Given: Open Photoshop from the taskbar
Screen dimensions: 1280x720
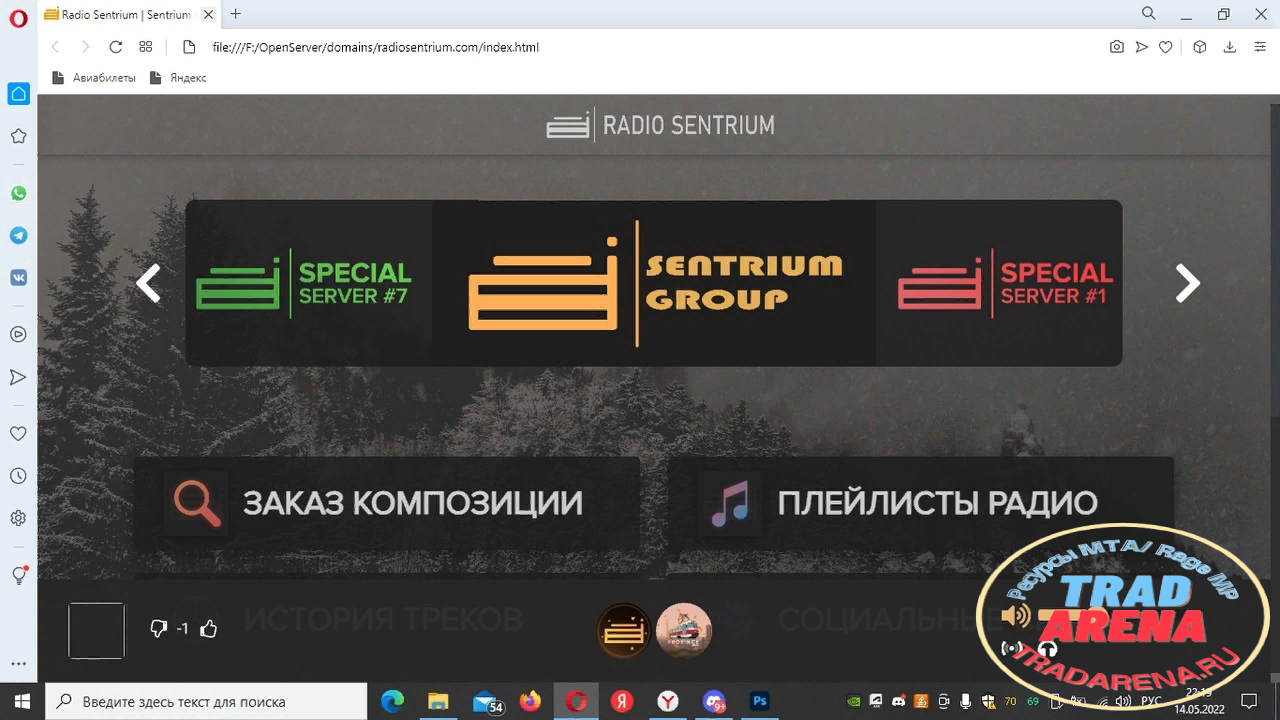Looking at the screenshot, I should [760, 702].
